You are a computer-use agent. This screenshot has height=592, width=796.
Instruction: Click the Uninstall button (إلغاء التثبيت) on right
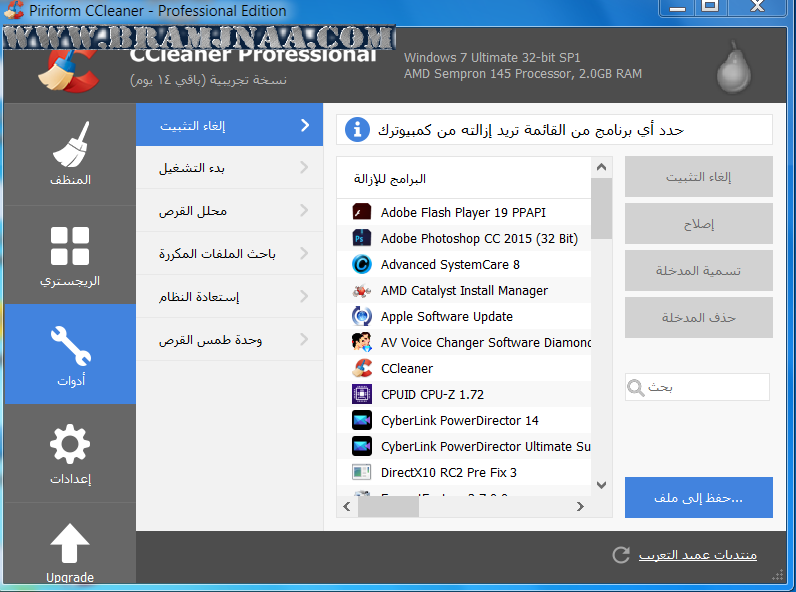tap(699, 176)
